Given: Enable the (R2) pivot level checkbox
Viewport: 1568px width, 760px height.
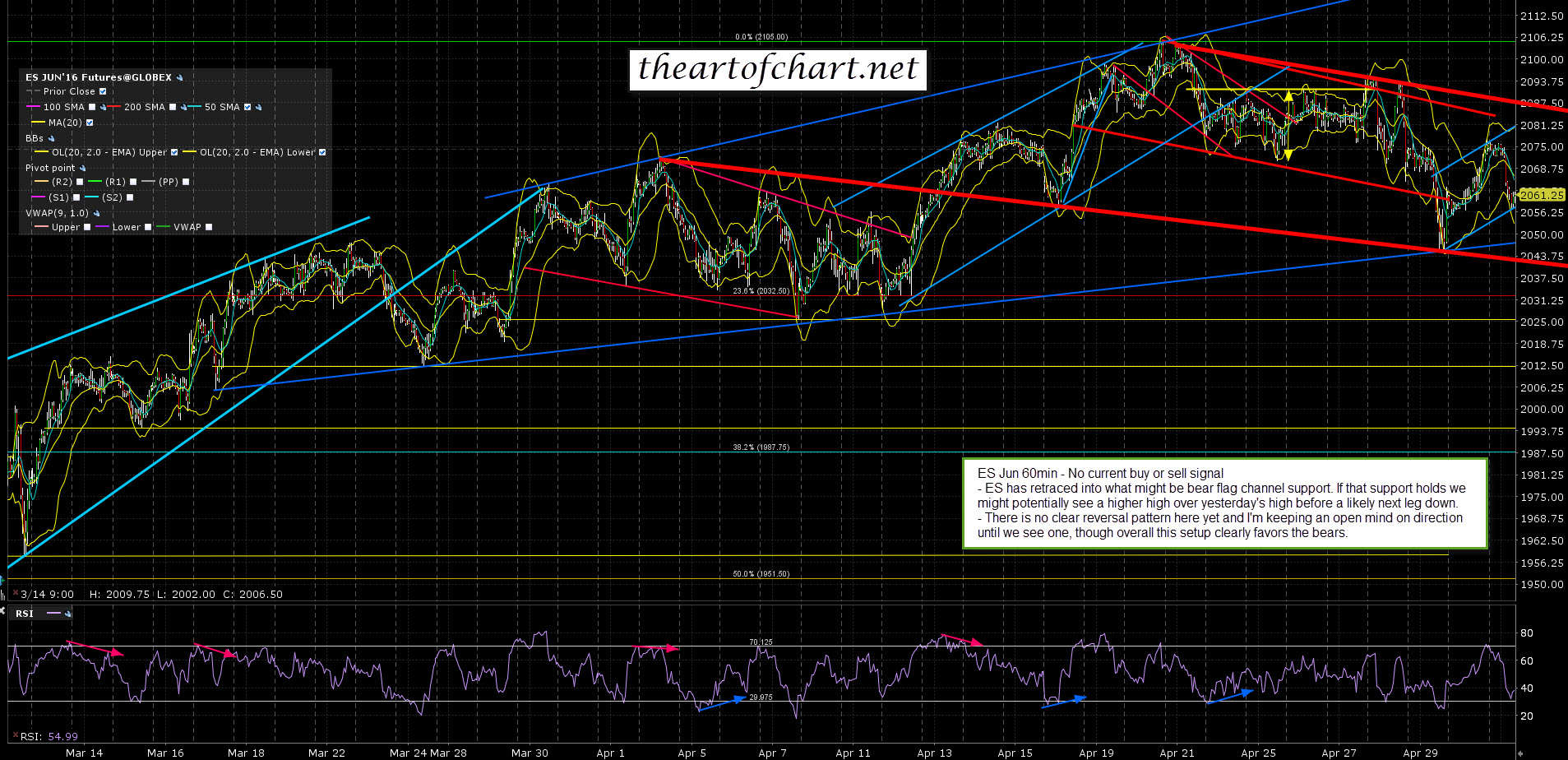Looking at the screenshot, I should point(80,182).
